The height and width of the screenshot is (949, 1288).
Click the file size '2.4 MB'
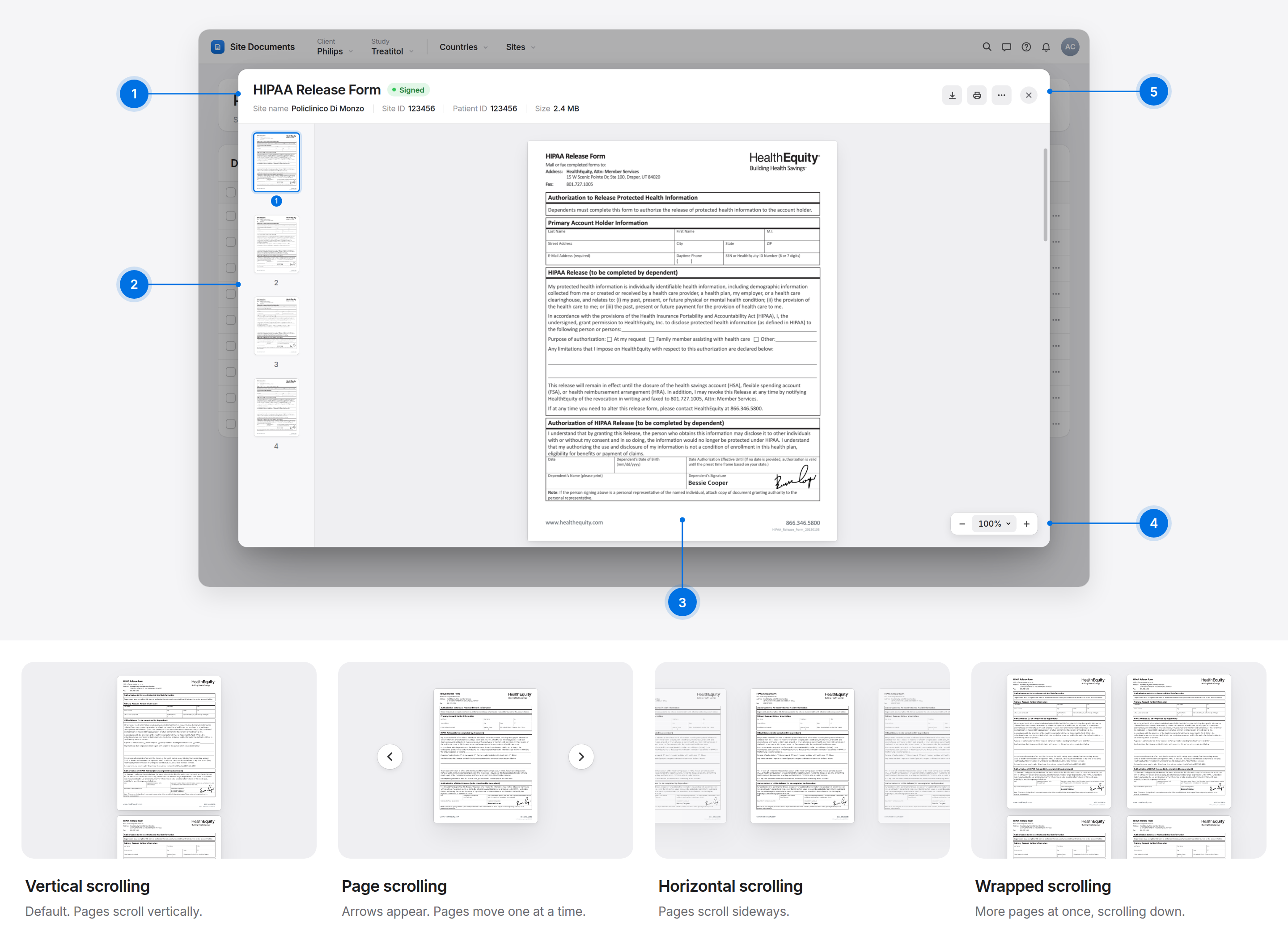[x=566, y=109]
